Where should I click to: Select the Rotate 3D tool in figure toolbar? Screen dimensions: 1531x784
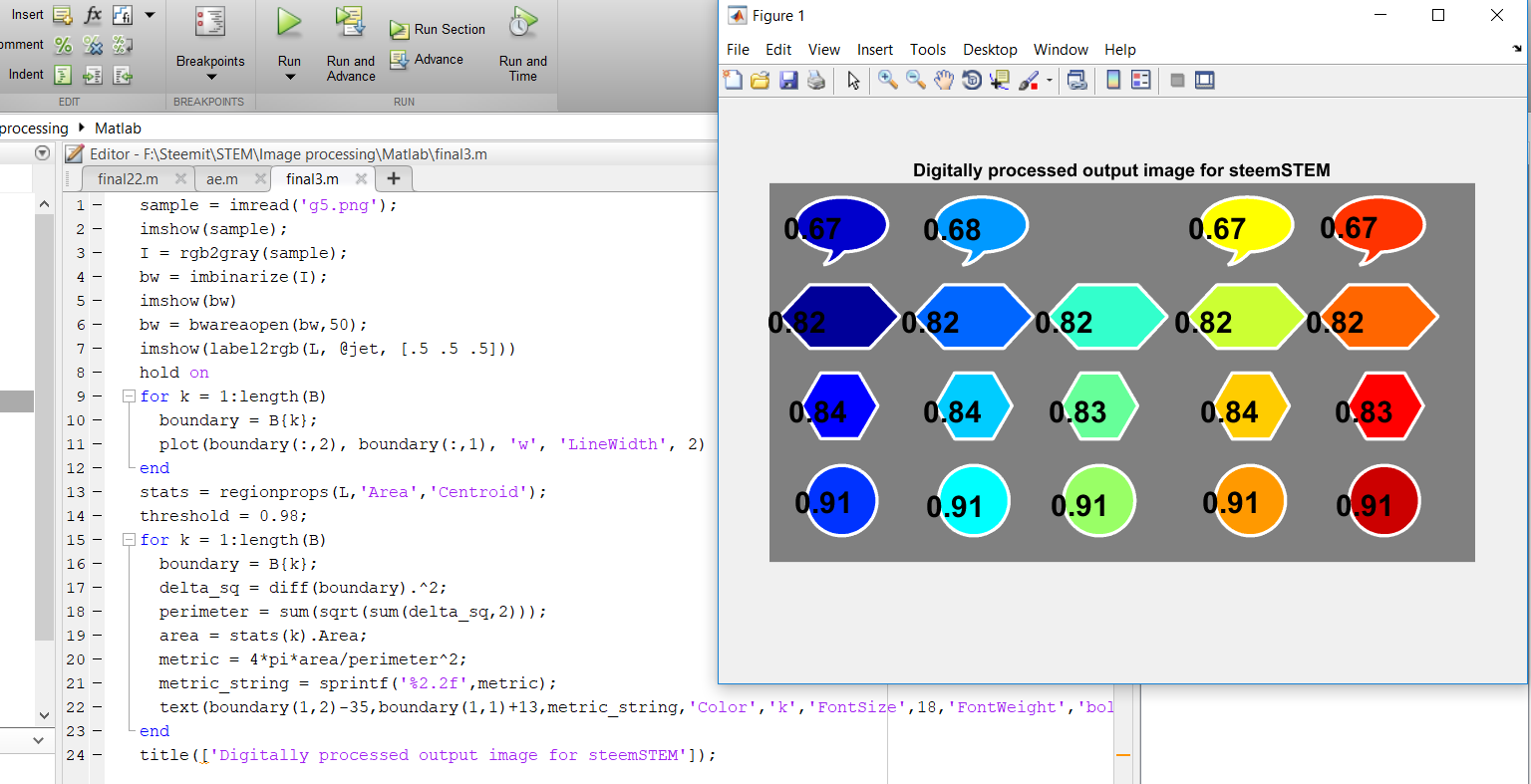point(972,81)
